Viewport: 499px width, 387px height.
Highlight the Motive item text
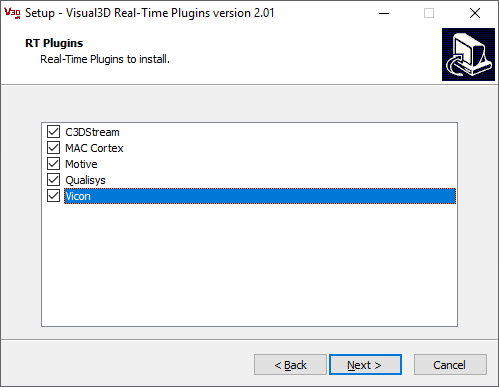(81, 164)
